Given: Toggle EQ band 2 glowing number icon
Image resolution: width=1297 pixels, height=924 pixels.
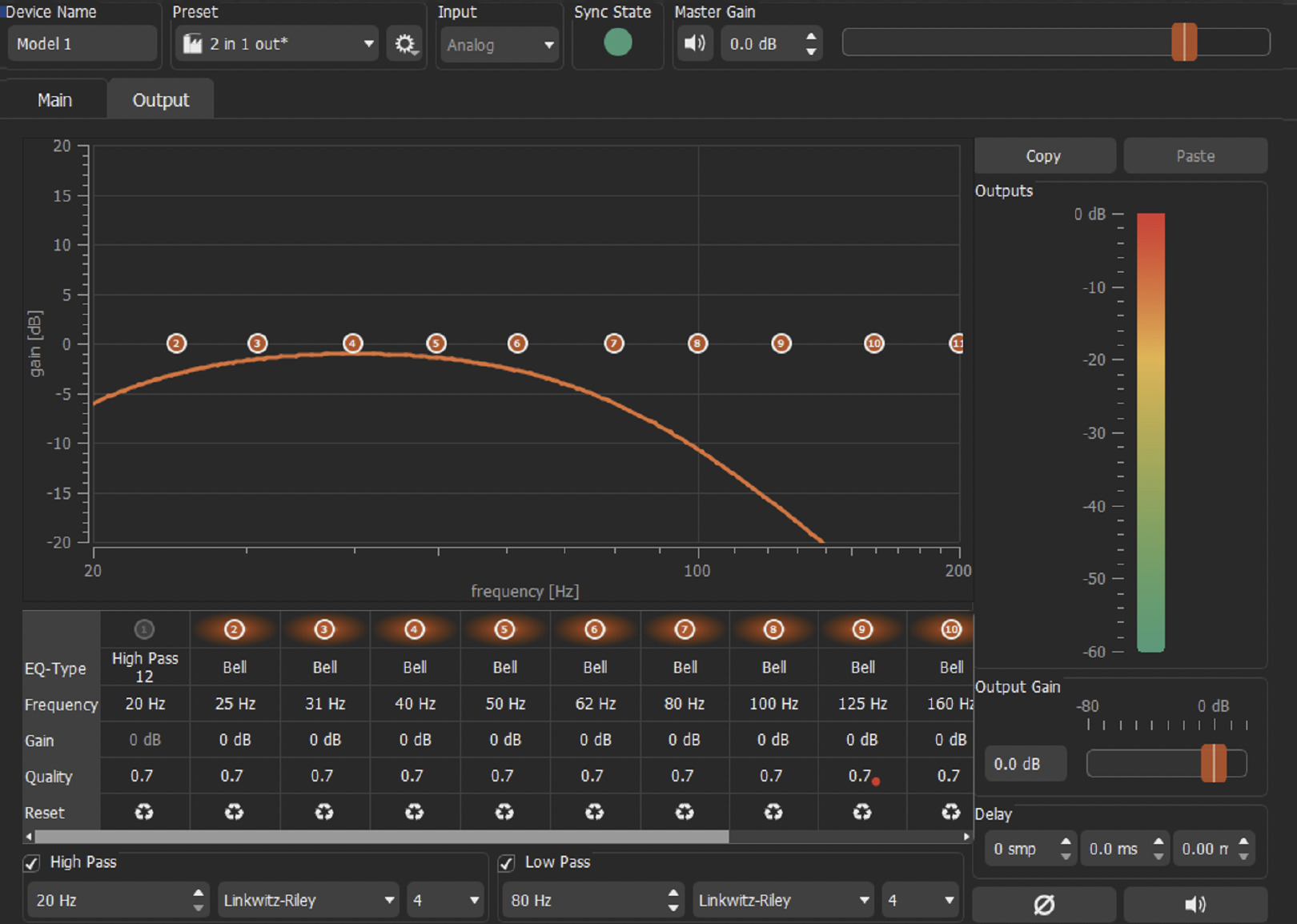Looking at the screenshot, I should coord(235,629).
